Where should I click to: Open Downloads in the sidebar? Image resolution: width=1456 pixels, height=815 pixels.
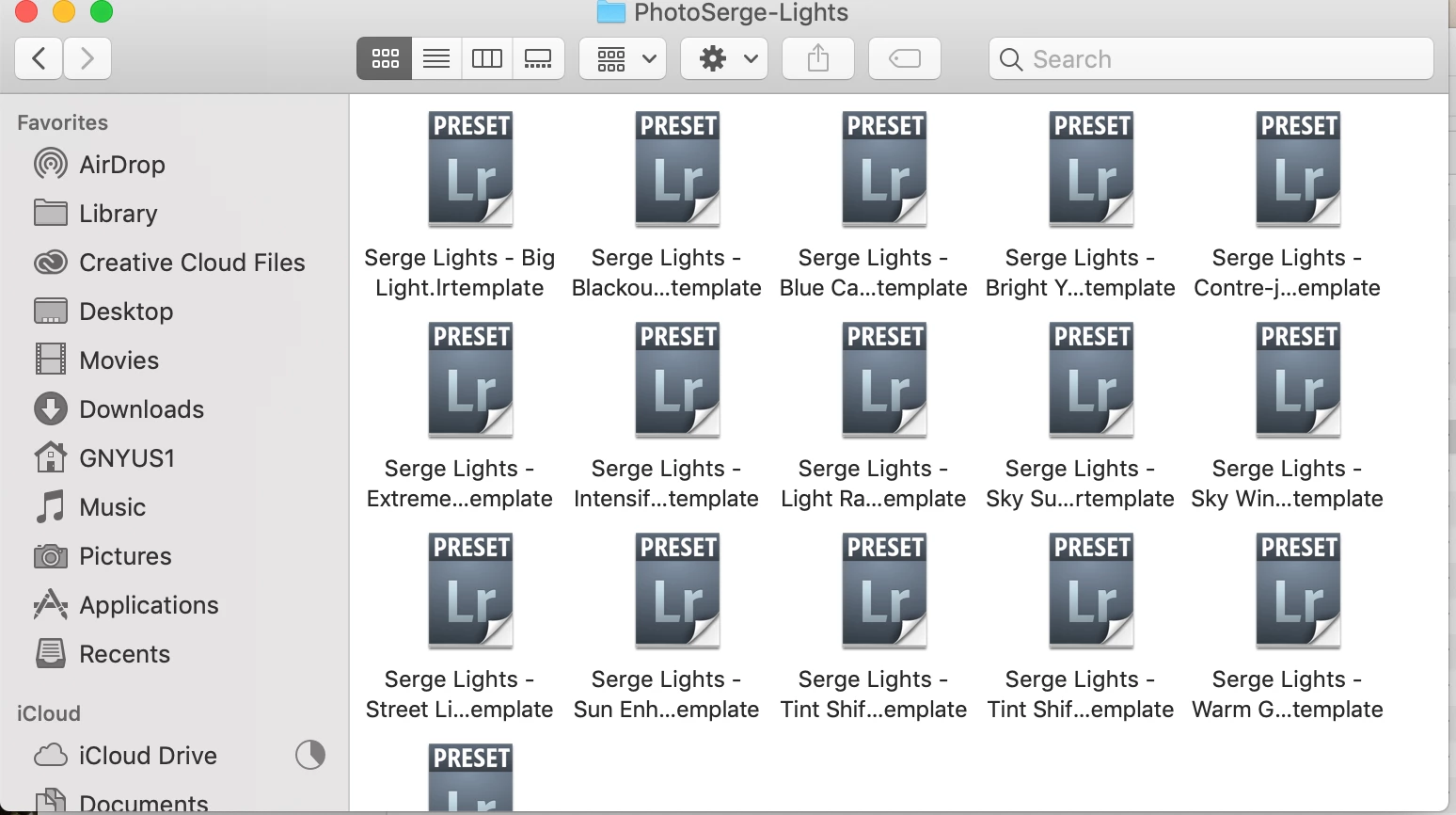[x=119, y=409]
